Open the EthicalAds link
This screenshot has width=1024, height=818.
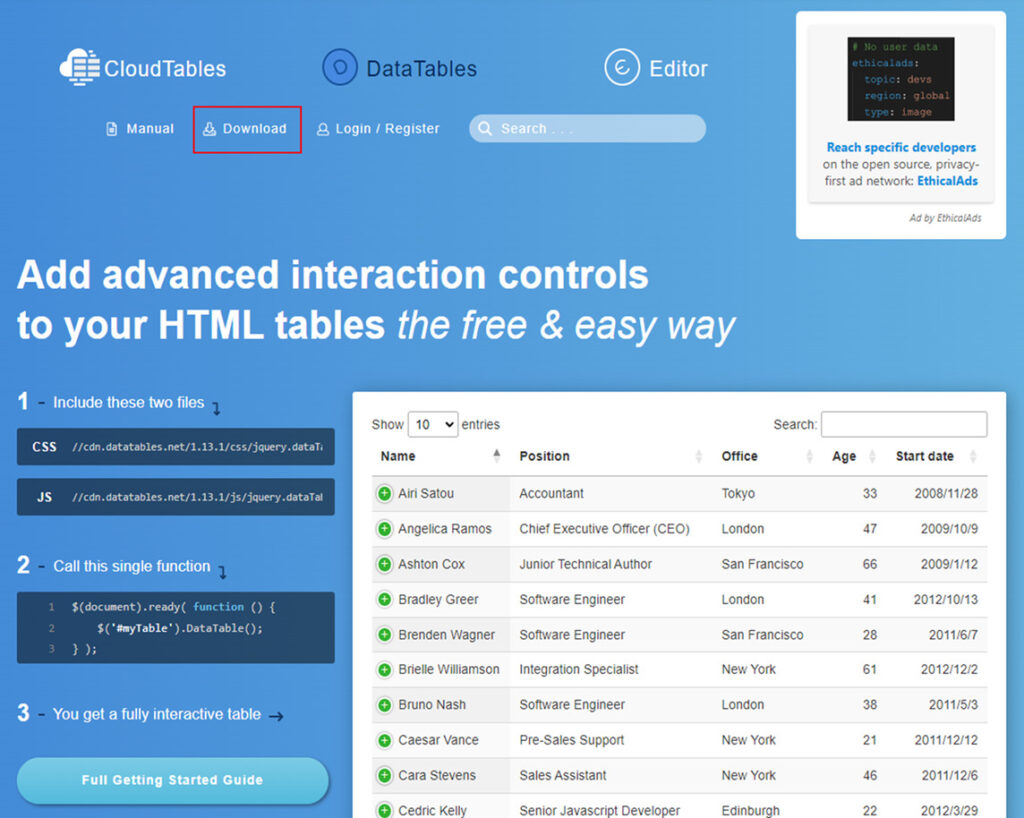[x=948, y=181]
